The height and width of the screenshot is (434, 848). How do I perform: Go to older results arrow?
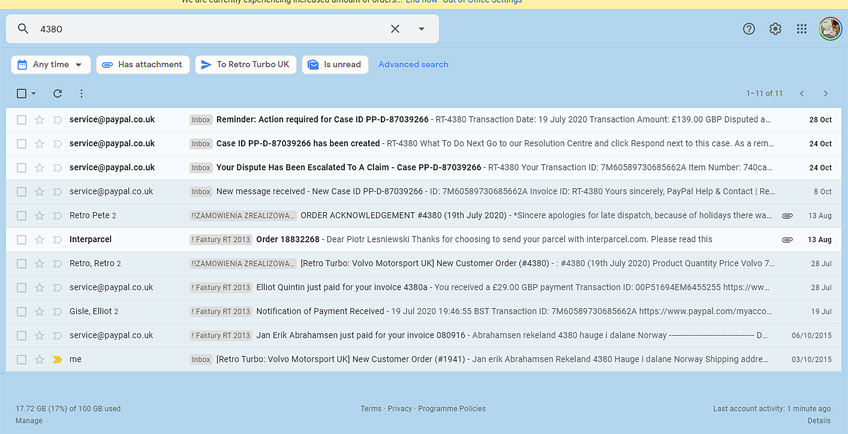pos(826,94)
